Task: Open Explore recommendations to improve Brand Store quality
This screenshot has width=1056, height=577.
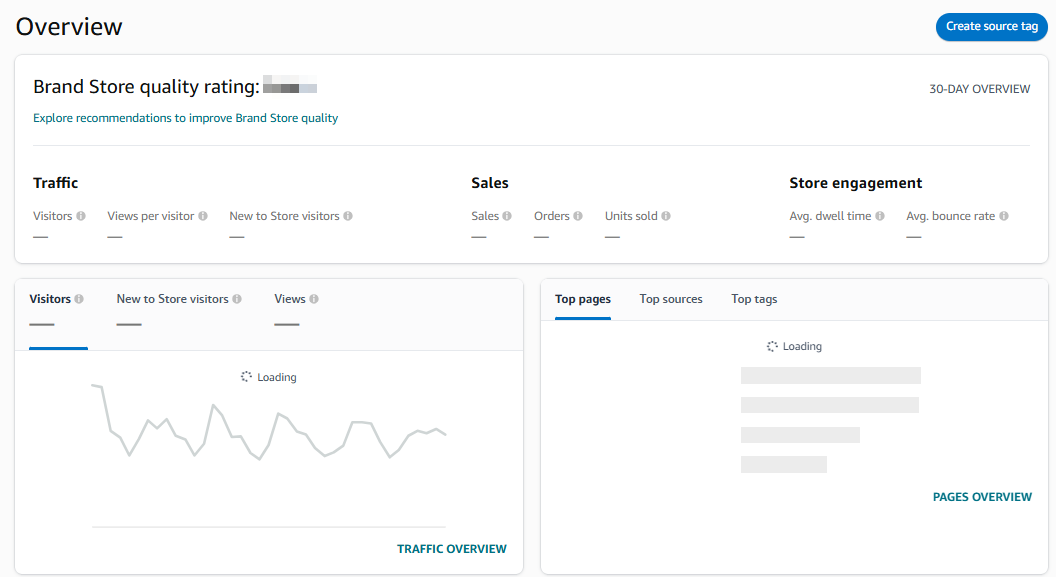Action: (x=185, y=118)
